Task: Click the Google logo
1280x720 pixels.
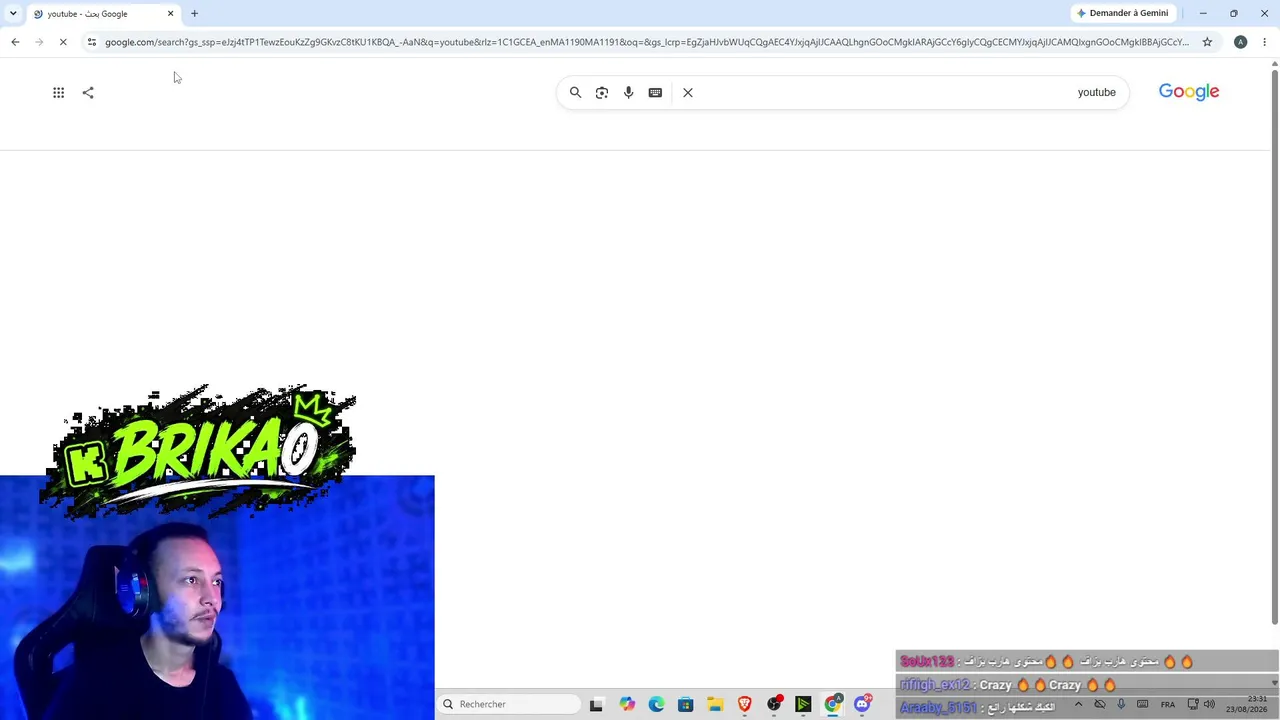Action: [1189, 92]
